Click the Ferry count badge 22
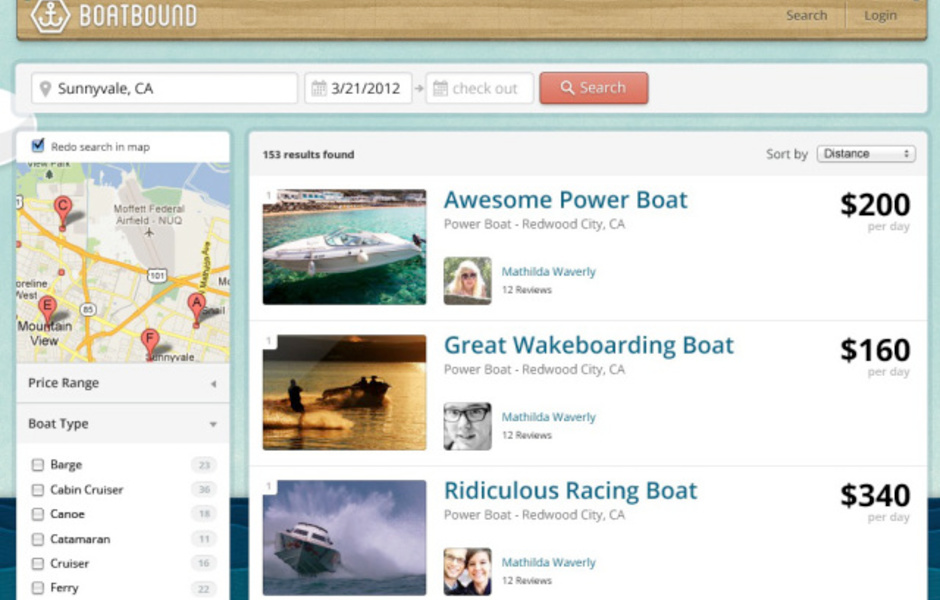 [204, 589]
